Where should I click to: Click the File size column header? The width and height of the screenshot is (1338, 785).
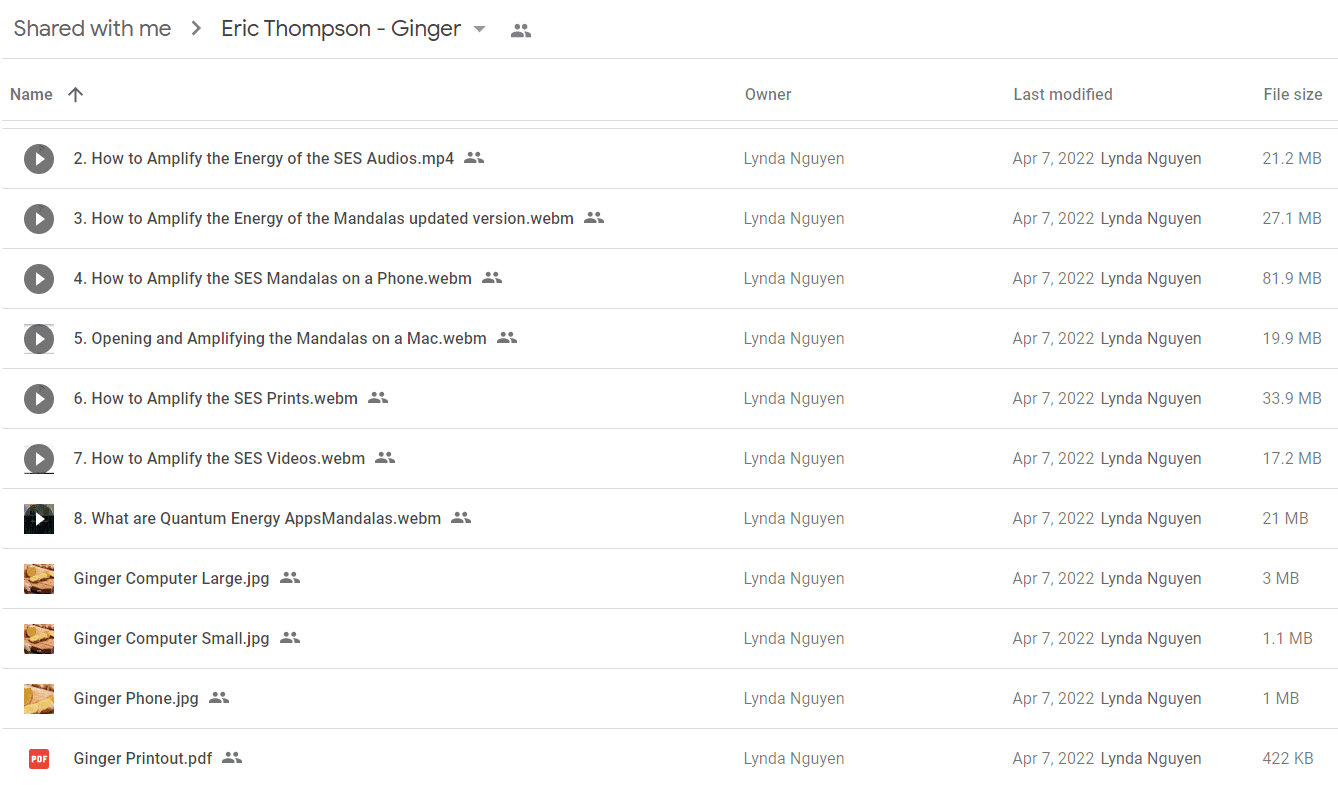pyautogui.click(x=1292, y=94)
